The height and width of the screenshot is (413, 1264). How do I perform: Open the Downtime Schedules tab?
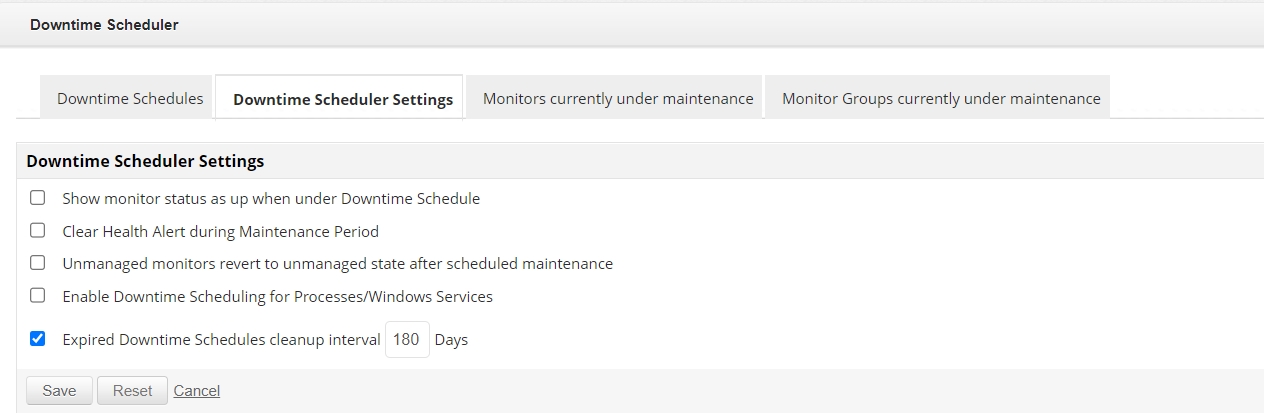[130, 99]
